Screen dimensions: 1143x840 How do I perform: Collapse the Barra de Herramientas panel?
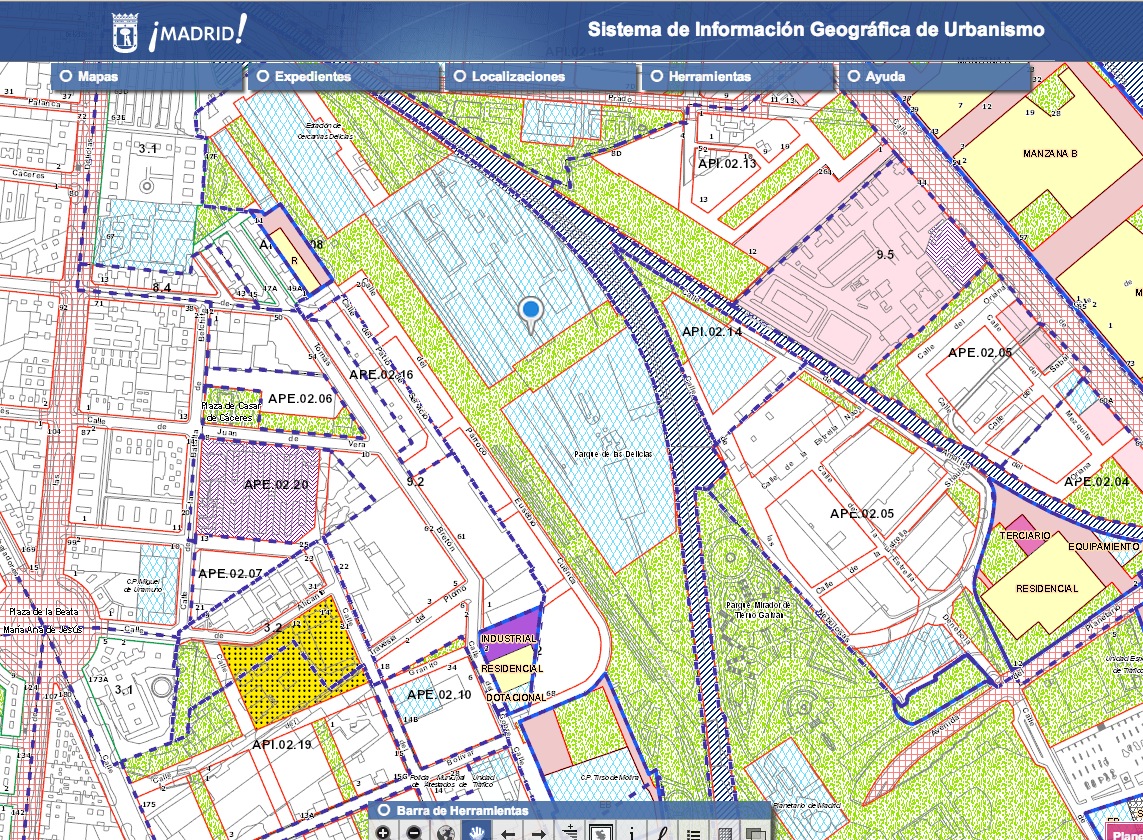click(x=383, y=810)
